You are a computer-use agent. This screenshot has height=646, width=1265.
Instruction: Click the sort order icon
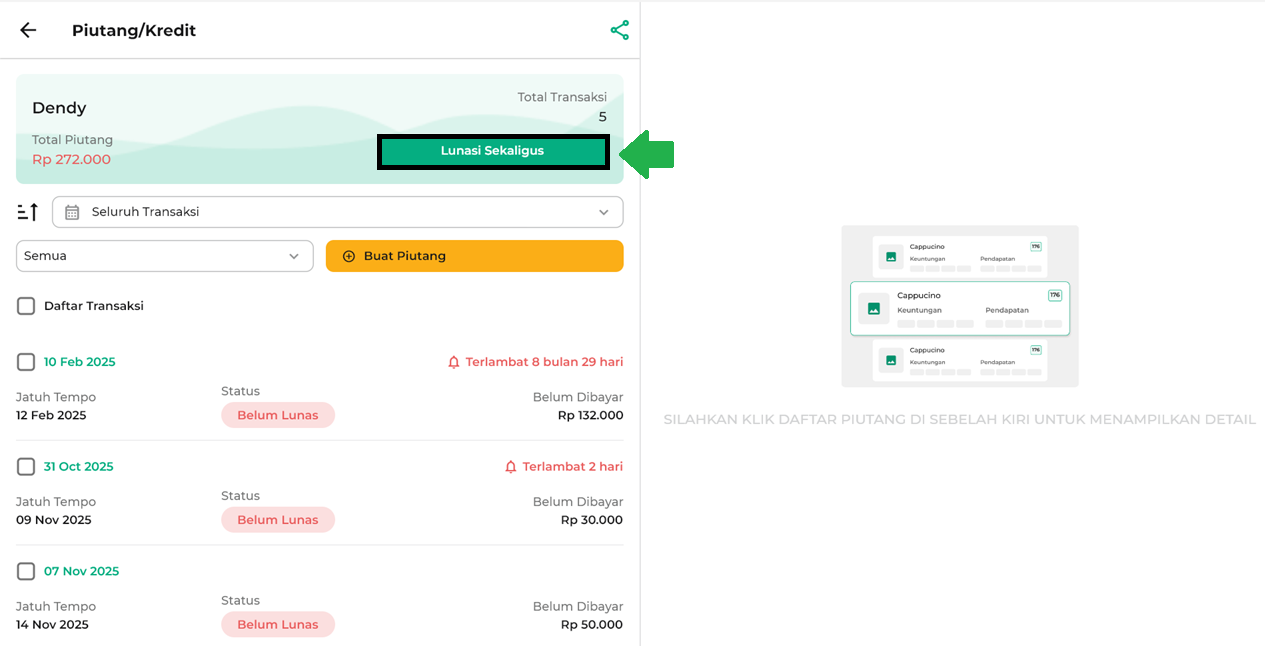(x=28, y=212)
